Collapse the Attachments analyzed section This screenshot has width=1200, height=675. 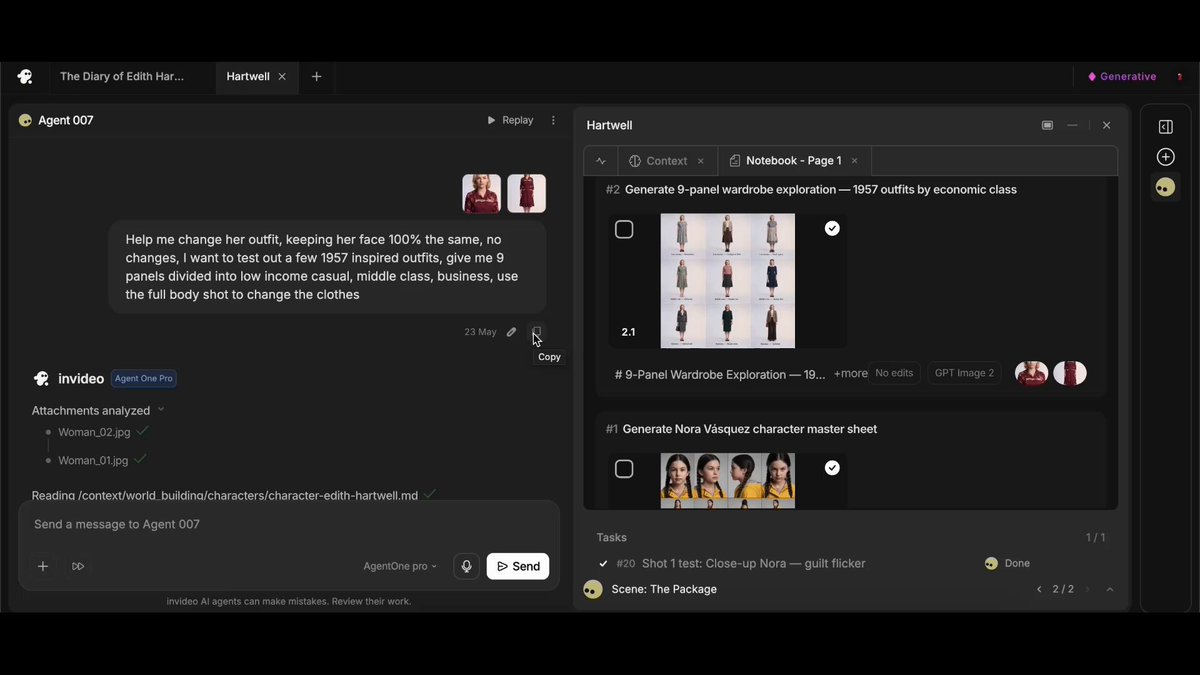coord(161,410)
